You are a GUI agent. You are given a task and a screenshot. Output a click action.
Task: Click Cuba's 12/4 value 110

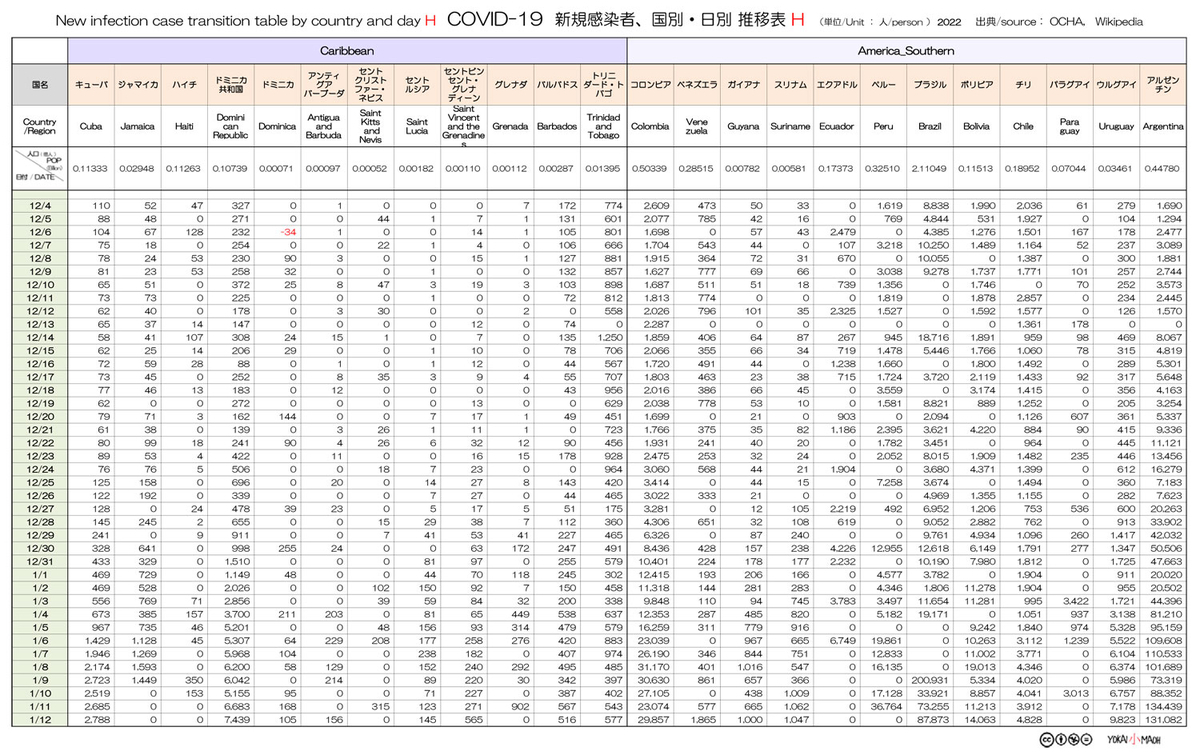[101, 206]
